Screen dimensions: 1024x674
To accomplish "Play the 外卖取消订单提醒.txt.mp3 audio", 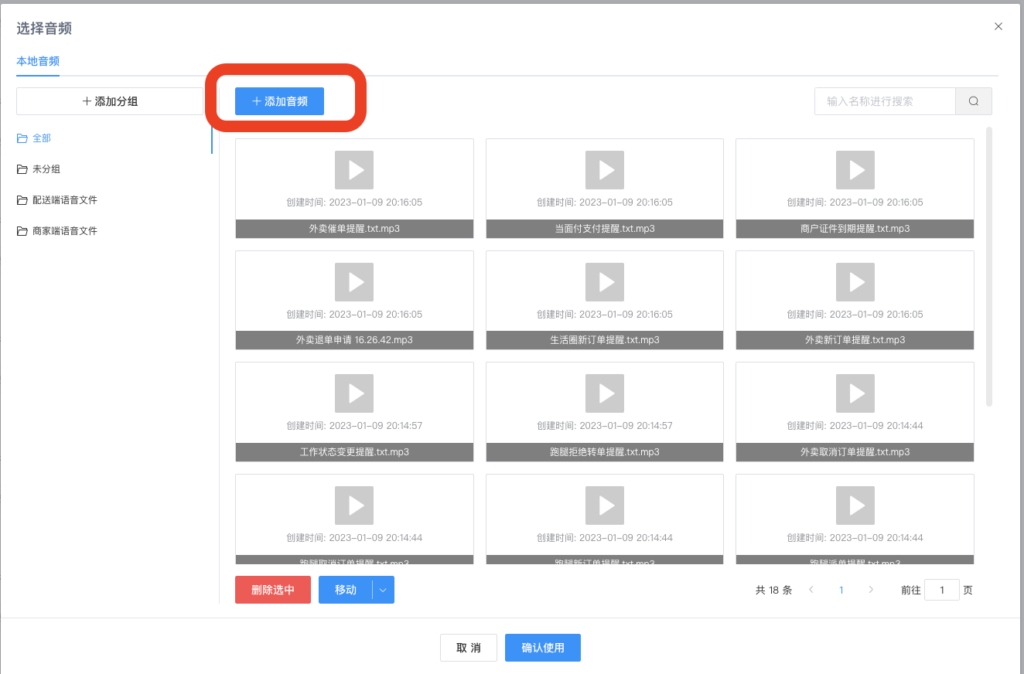I will pos(855,394).
